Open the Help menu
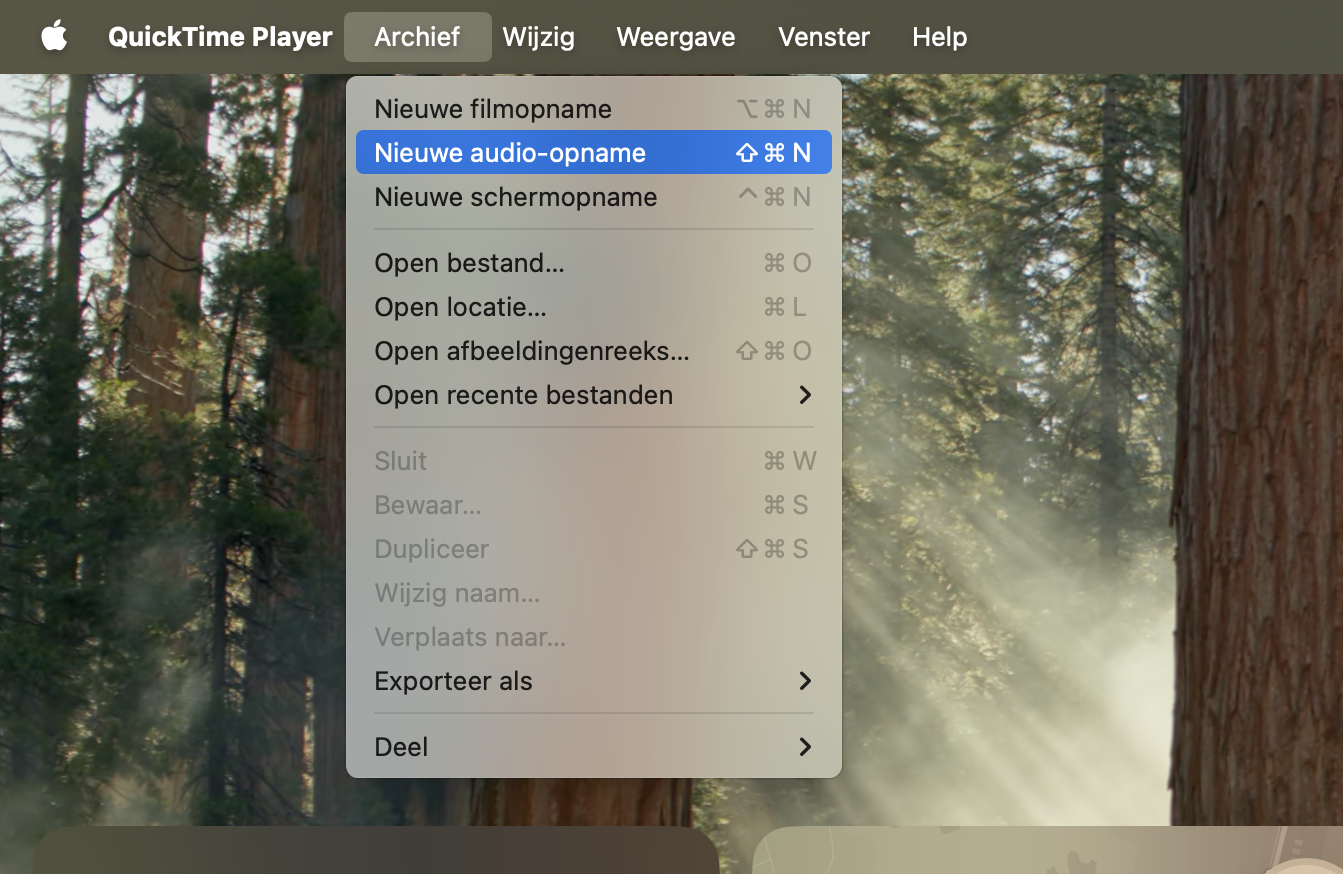Image resolution: width=1343 pixels, height=874 pixels. tap(940, 37)
